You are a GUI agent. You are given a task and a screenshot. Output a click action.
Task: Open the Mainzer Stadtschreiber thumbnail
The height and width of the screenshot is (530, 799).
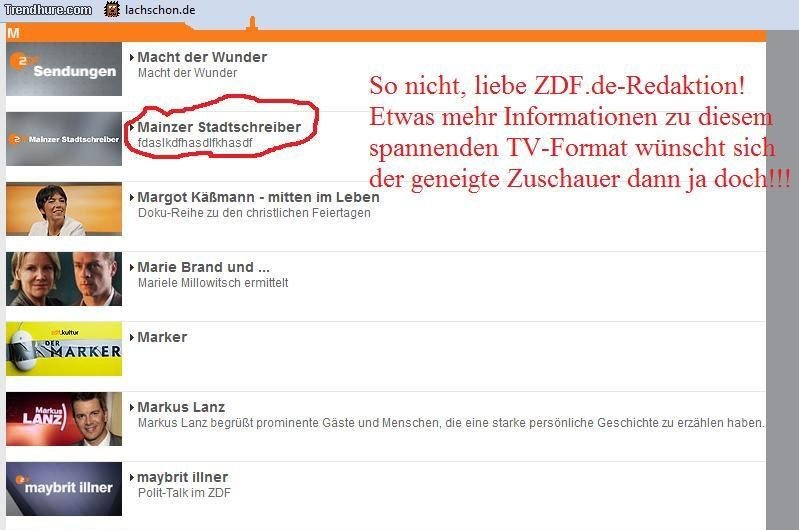tap(64, 139)
